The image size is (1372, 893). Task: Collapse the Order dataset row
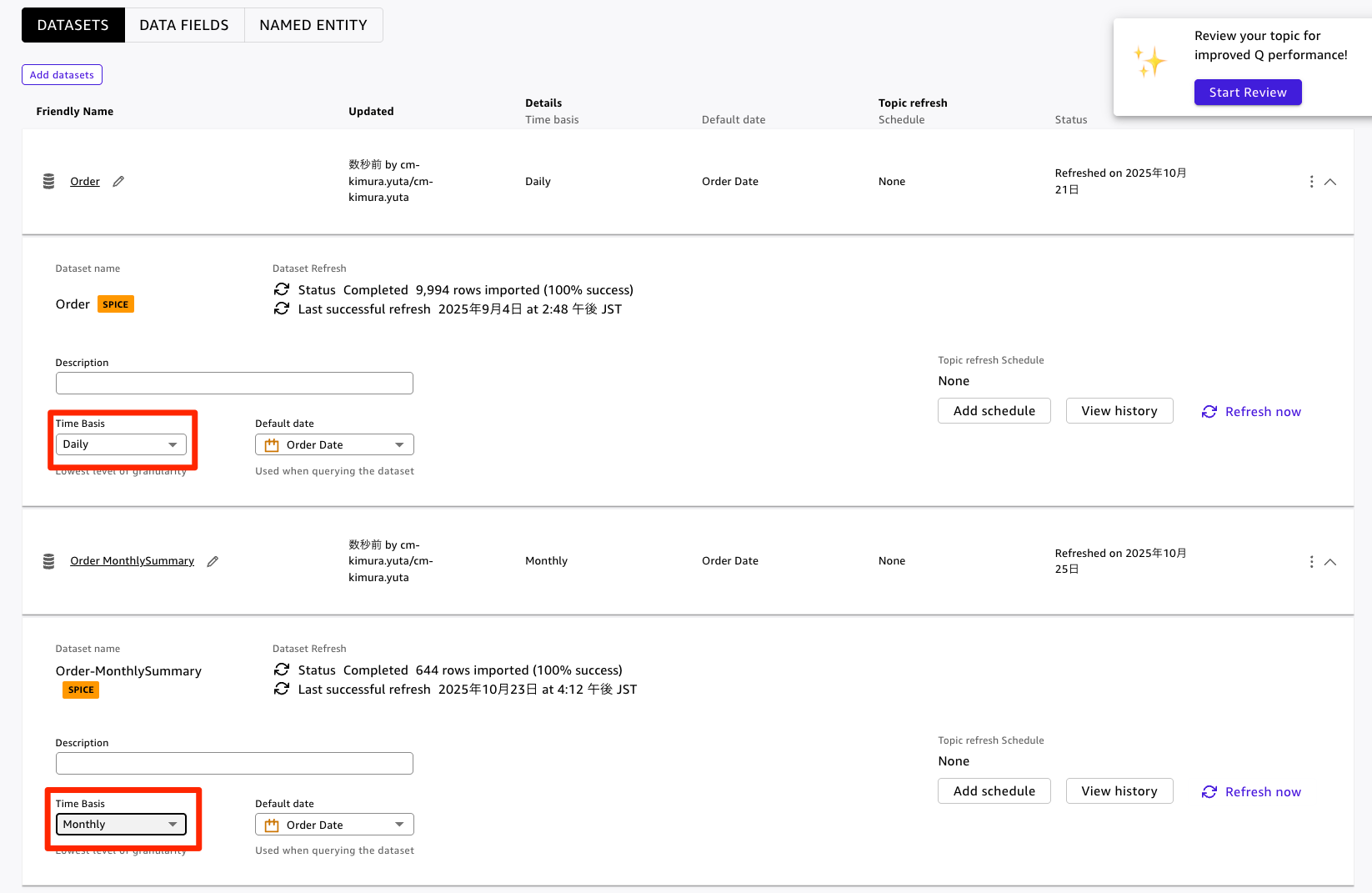pos(1330,182)
